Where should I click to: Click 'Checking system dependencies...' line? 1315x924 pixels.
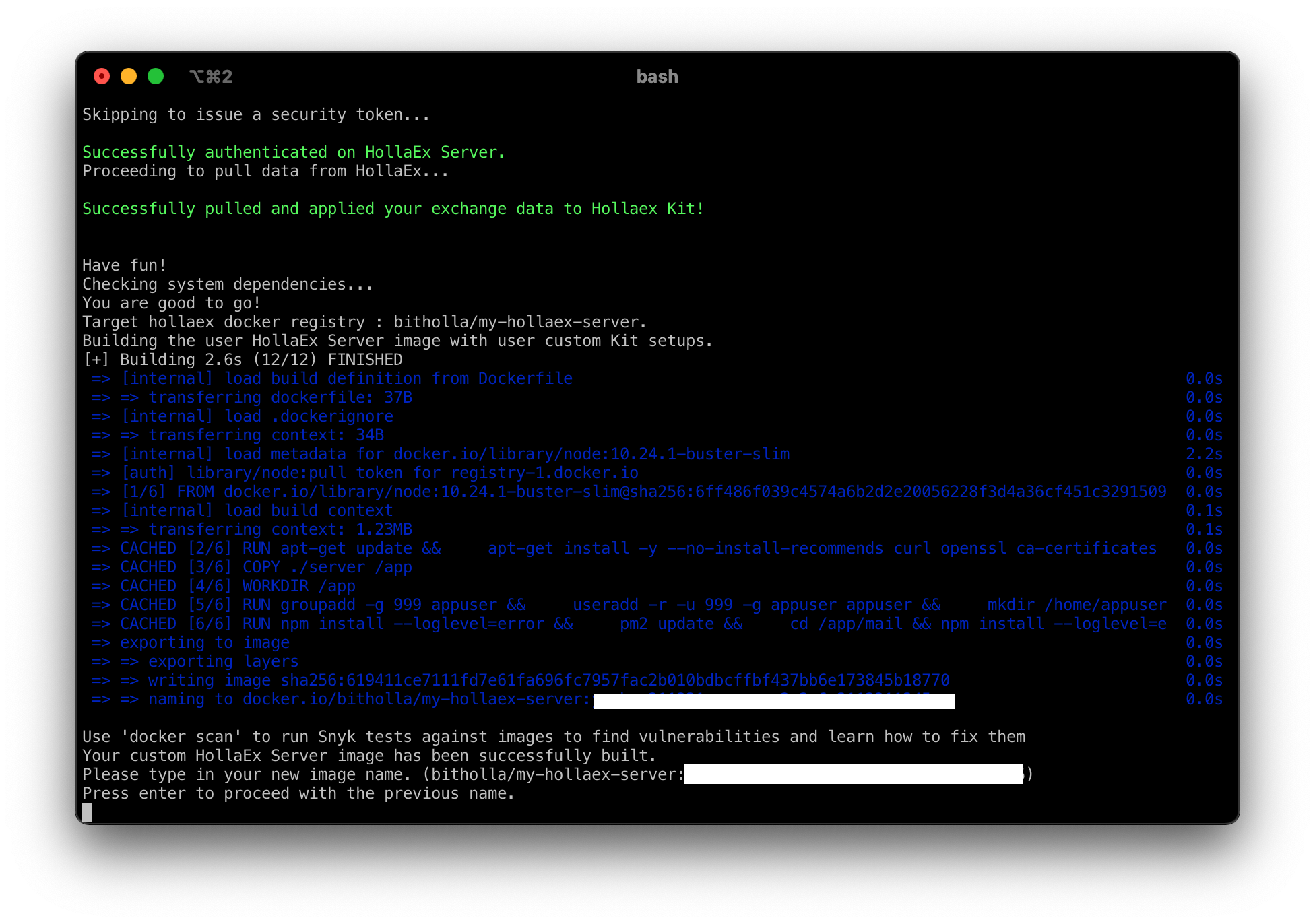[x=228, y=284]
